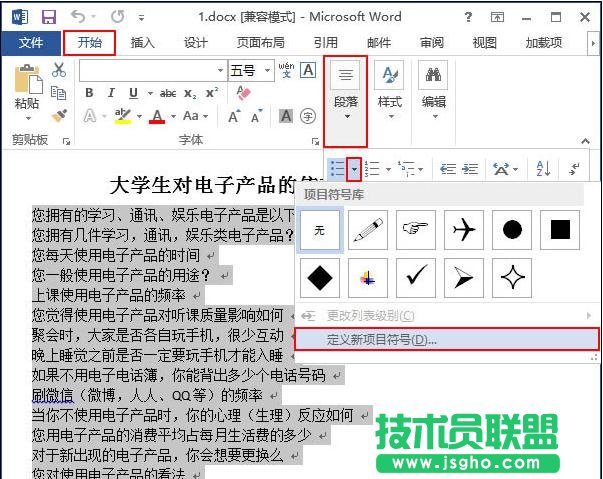Expand the 样式 styles group
Viewport: 603px width, 479px height.
[x=390, y=90]
